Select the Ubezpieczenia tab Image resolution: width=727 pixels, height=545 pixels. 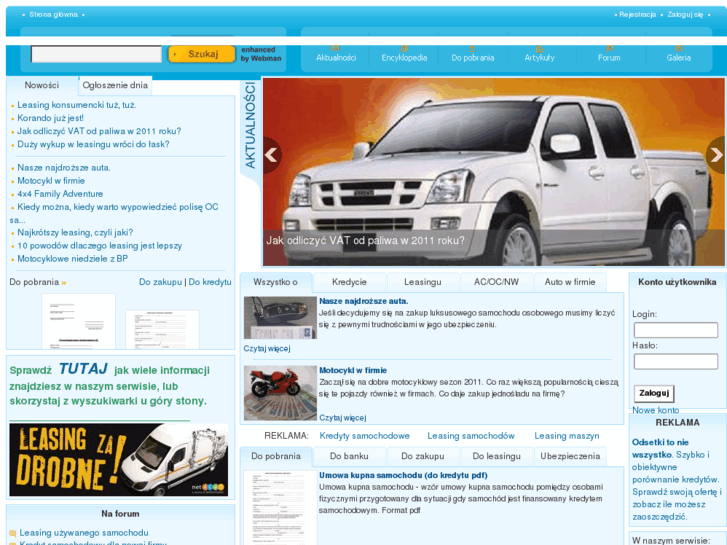pyautogui.click(x=570, y=456)
